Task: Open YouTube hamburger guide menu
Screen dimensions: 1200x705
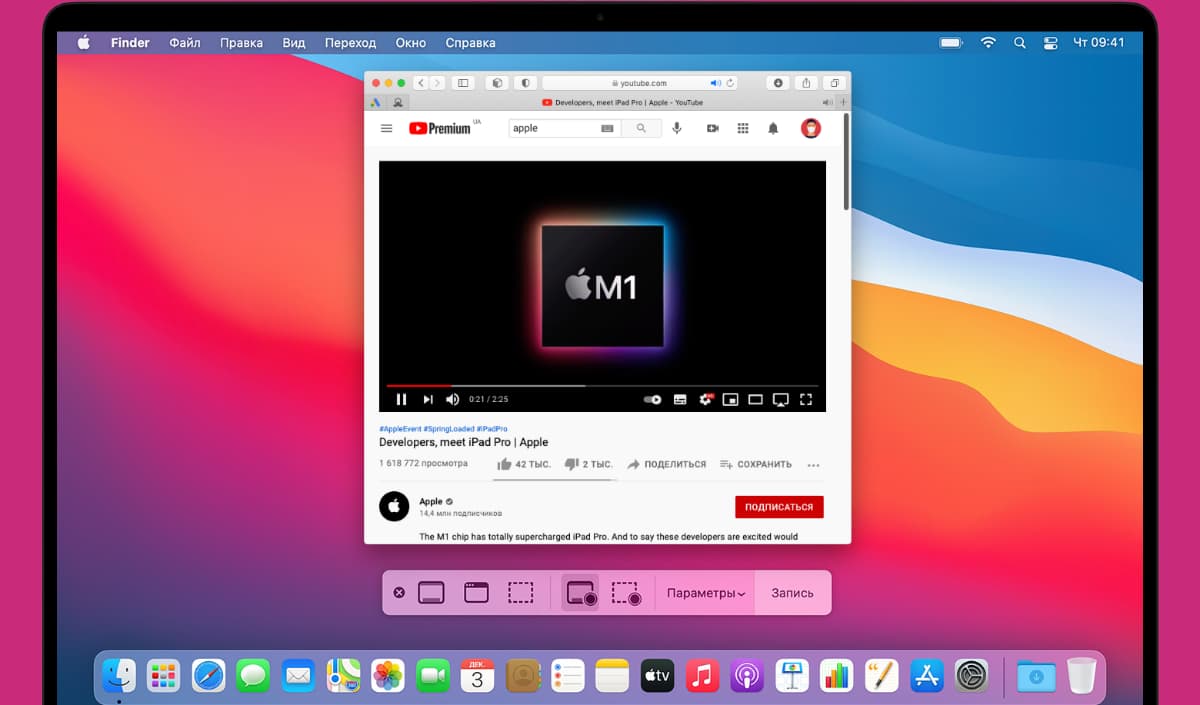Action: pyautogui.click(x=387, y=128)
